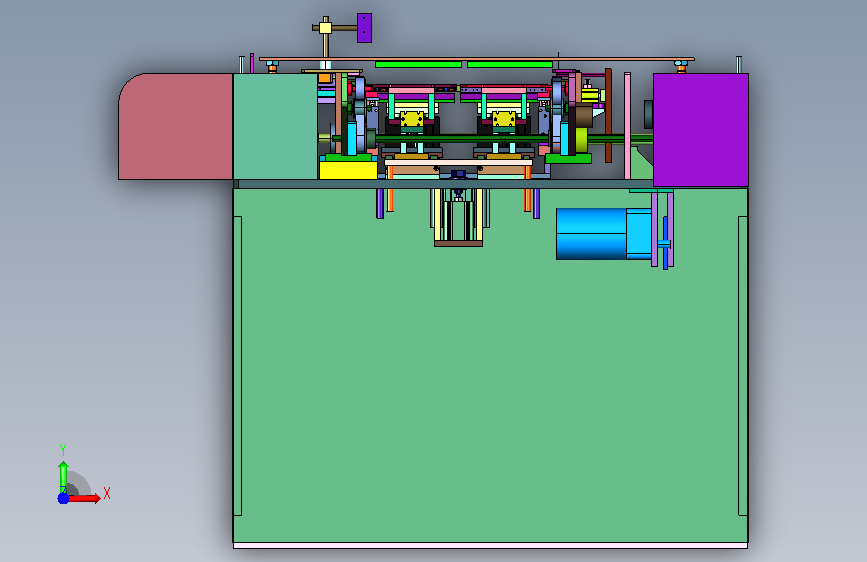The width and height of the screenshot is (867, 562).
Task: Select the small purple weight at top
Action: point(364,28)
